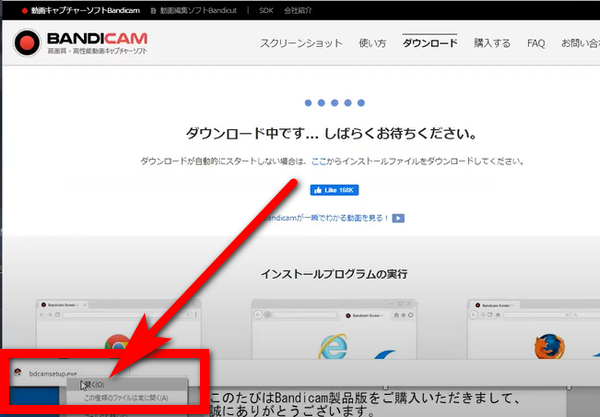Open the 使い方 nav item
Screen dimensions: 600x417
(372, 43)
